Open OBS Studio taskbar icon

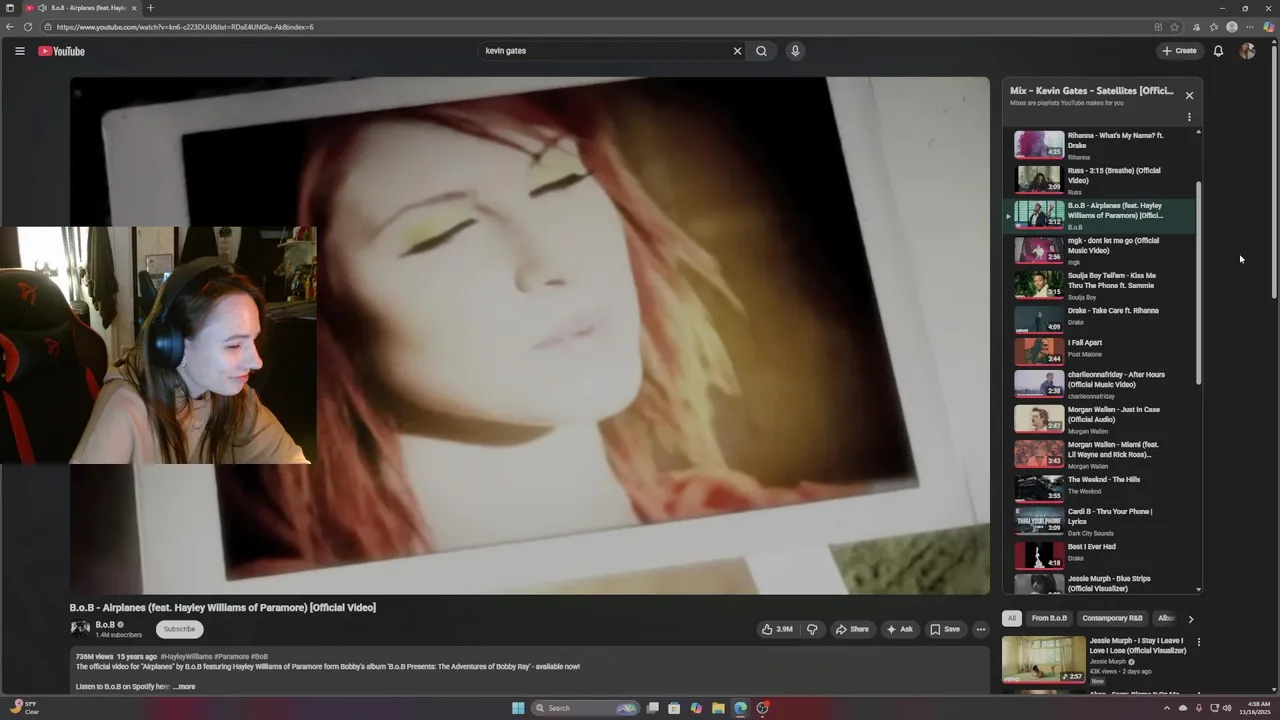[x=762, y=708]
